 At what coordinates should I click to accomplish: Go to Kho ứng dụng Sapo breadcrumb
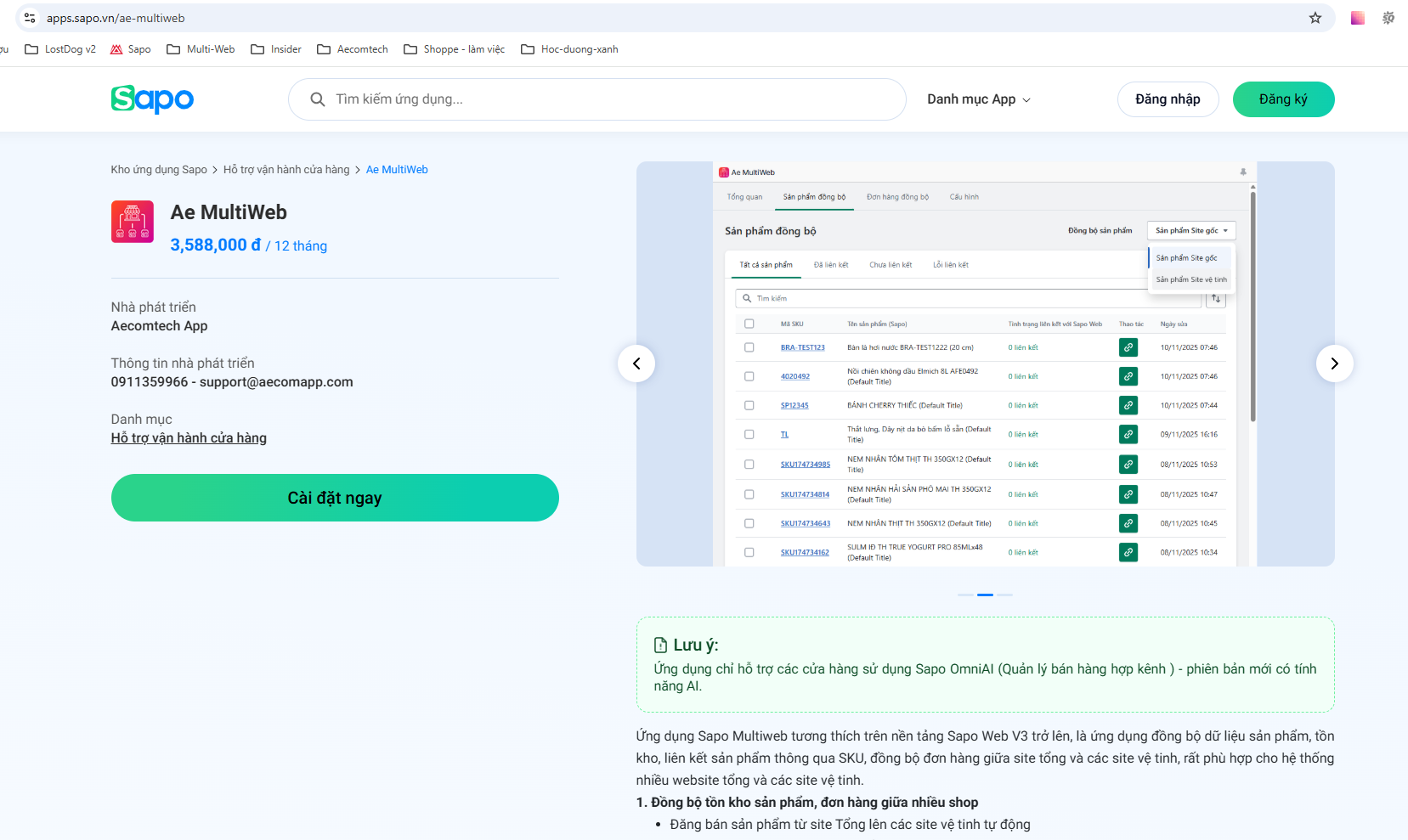159,170
